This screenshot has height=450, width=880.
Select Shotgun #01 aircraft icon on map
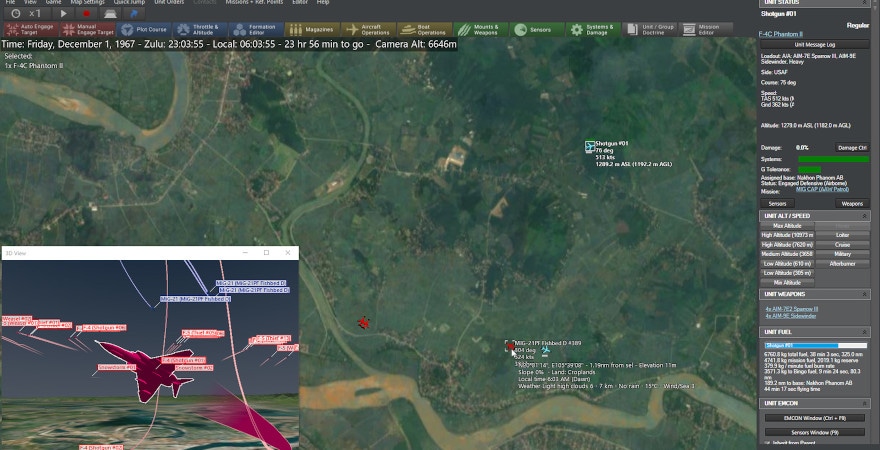point(589,146)
